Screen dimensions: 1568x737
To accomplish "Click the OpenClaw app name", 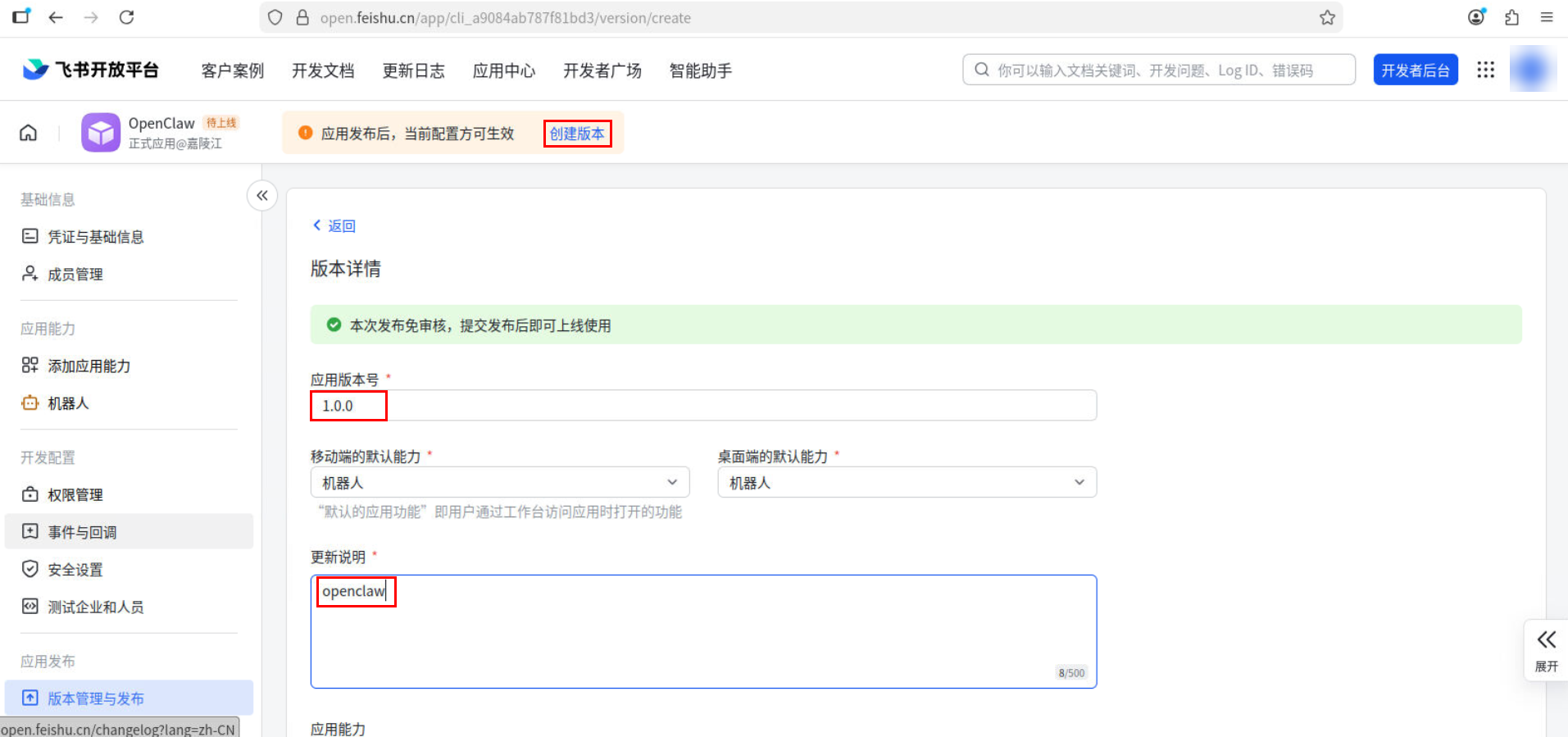I will [161, 123].
